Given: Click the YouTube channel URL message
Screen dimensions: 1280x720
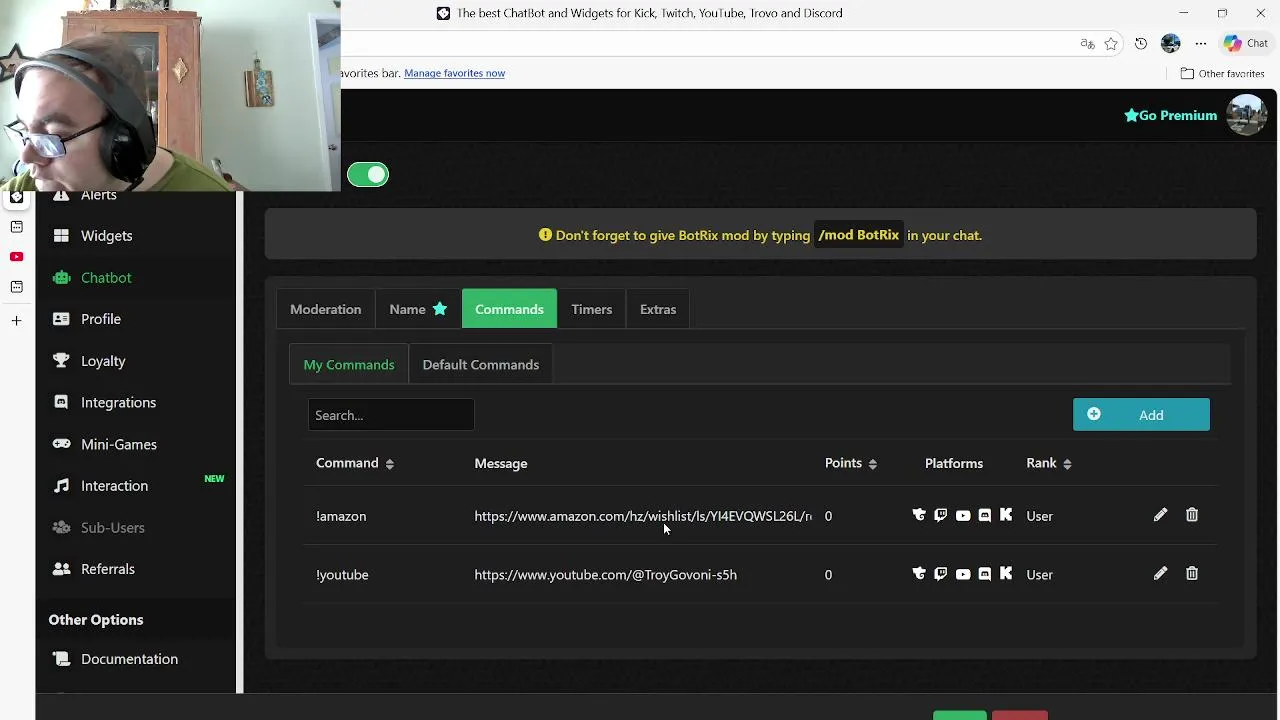Looking at the screenshot, I should tap(605, 575).
